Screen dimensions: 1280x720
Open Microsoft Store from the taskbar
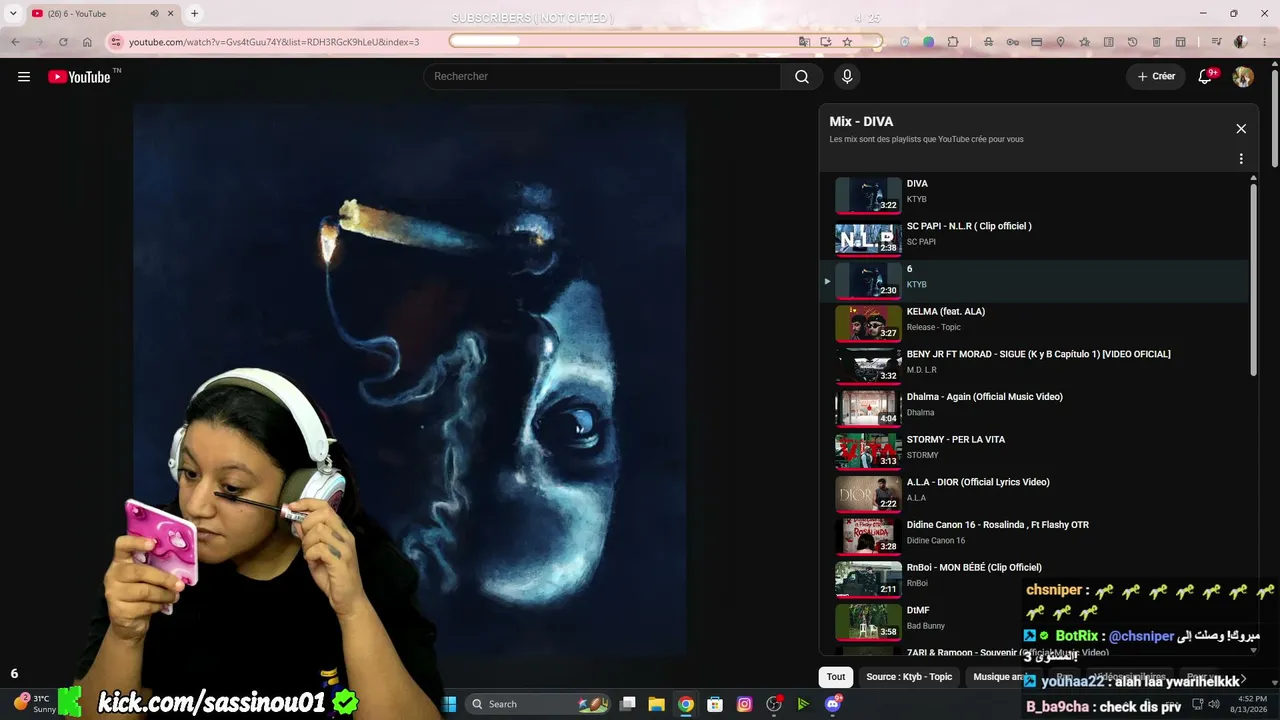coord(715,704)
